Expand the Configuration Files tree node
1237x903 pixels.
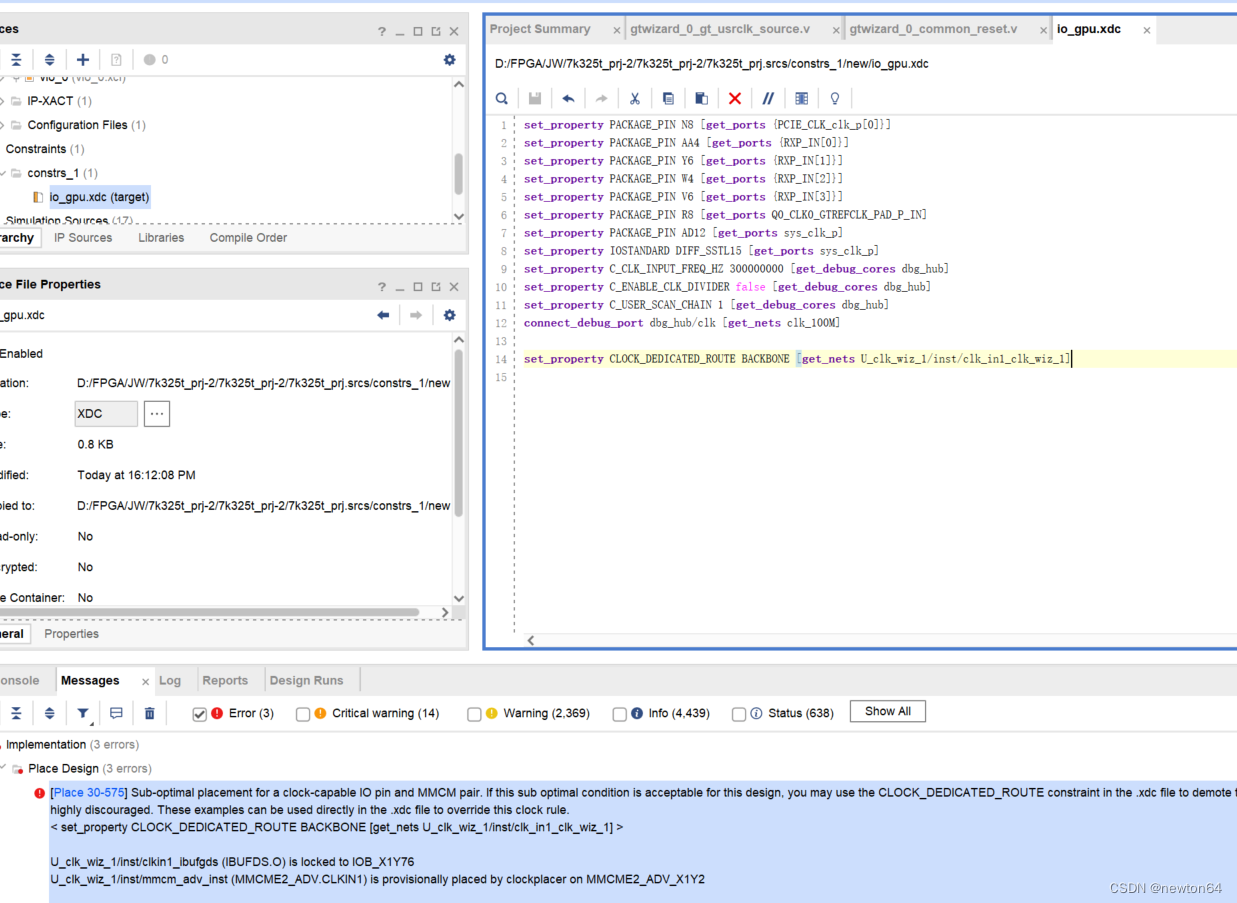(x=4, y=124)
